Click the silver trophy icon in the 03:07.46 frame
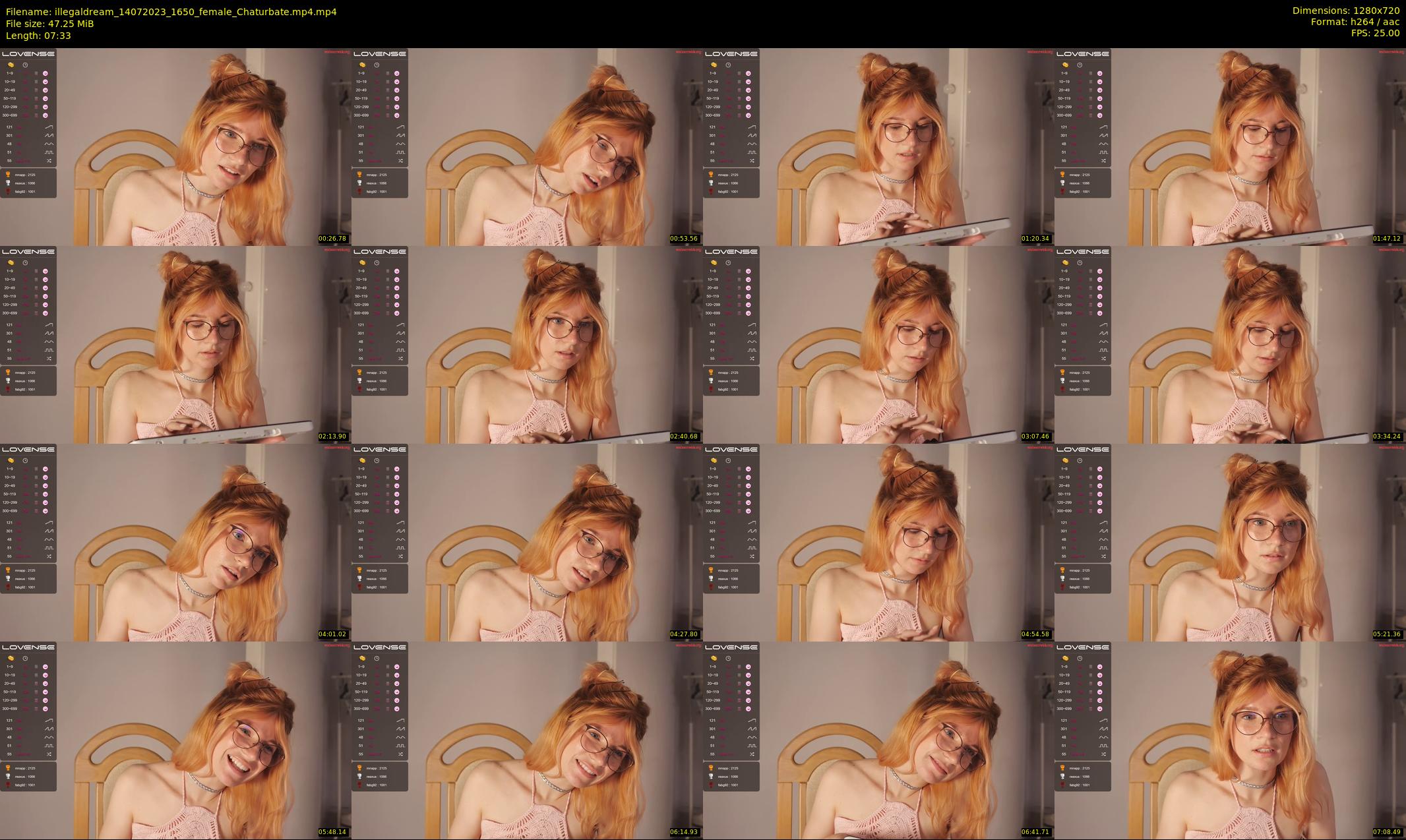Image resolution: width=1406 pixels, height=840 pixels. pos(710,381)
